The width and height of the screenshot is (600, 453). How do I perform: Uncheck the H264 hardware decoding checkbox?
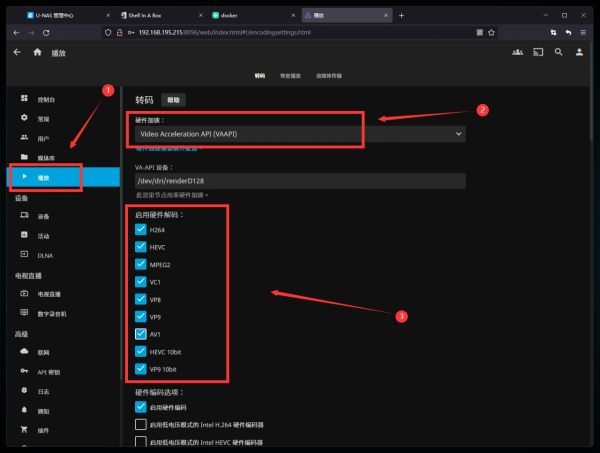point(141,230)
